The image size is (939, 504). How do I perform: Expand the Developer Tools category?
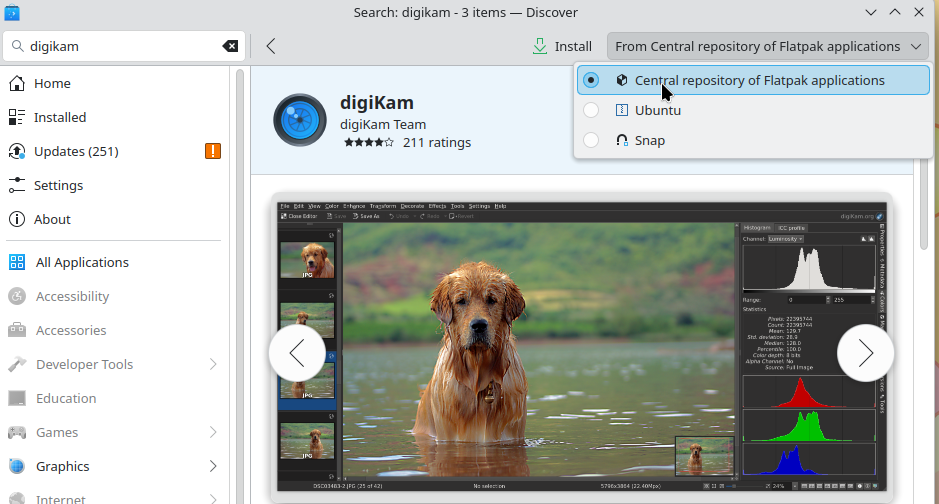pos(213,365)
